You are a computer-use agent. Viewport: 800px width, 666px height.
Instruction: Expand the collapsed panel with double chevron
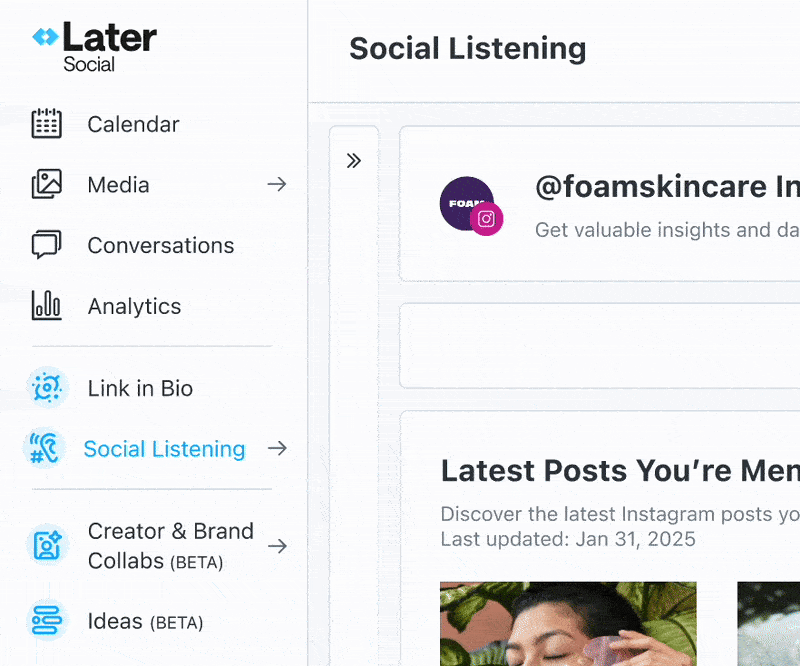(x=354, y=161)
